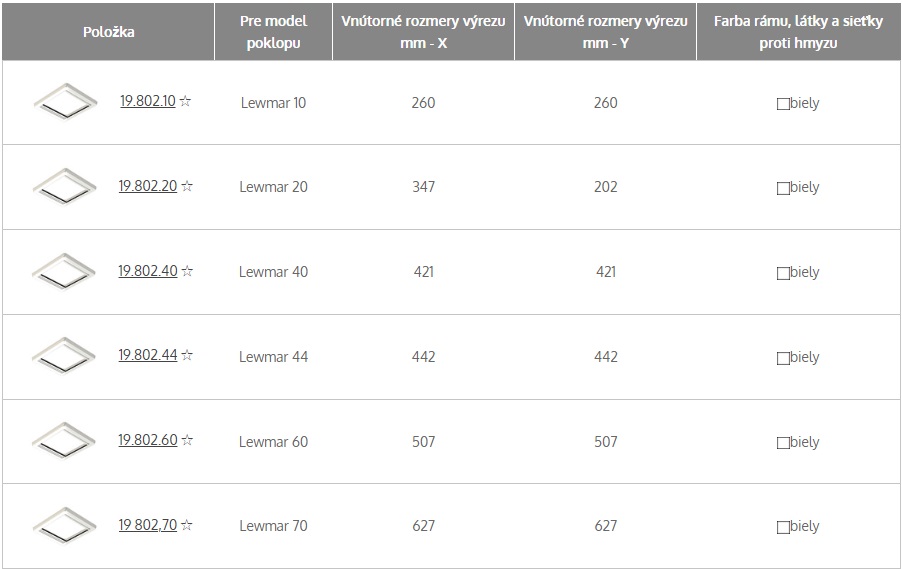Viewport: 902px width, 569px height.
Task: Open the Lewmar 70 product thumbnail
Action: point(64,526)
